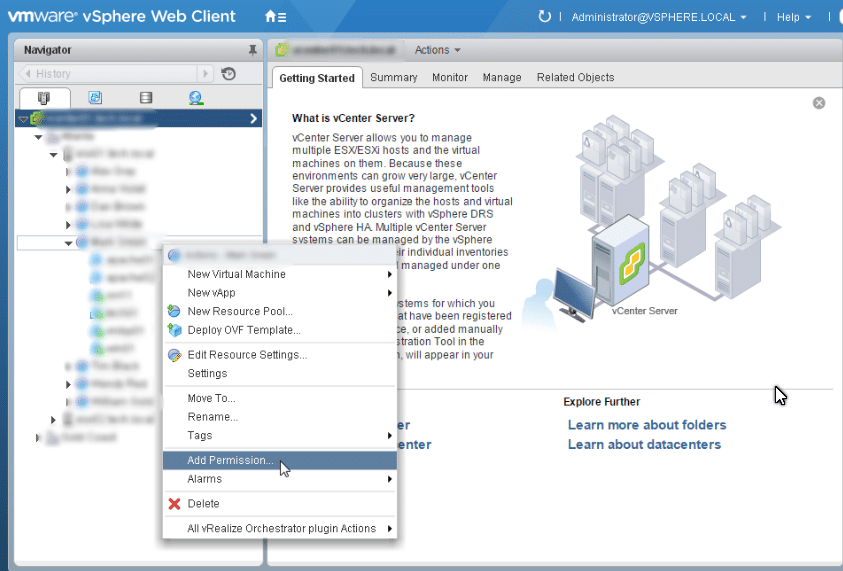Select the Networking view tab

pos(196,97)
